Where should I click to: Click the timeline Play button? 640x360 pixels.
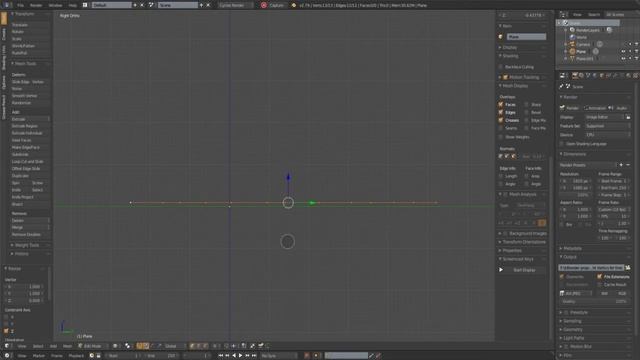[x=240, y=356]
